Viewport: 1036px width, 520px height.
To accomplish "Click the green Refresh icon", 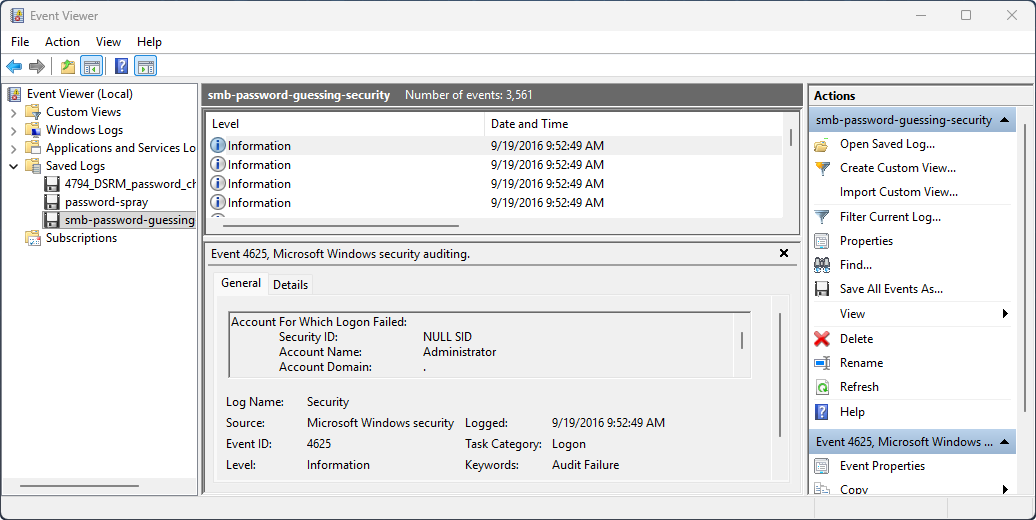I will [822, 387].
